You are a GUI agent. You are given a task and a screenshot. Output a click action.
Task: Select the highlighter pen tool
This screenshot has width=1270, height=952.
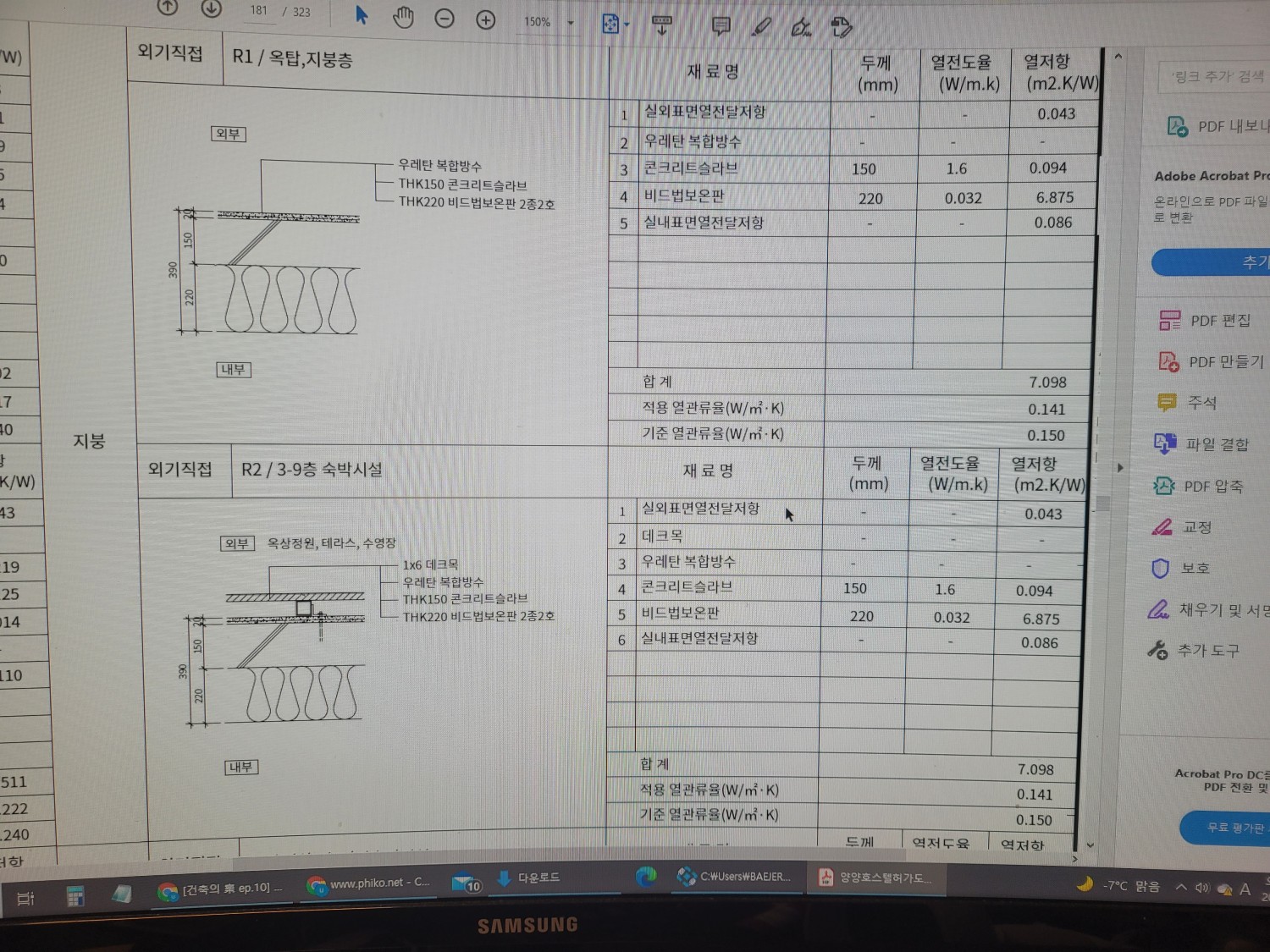762,27
